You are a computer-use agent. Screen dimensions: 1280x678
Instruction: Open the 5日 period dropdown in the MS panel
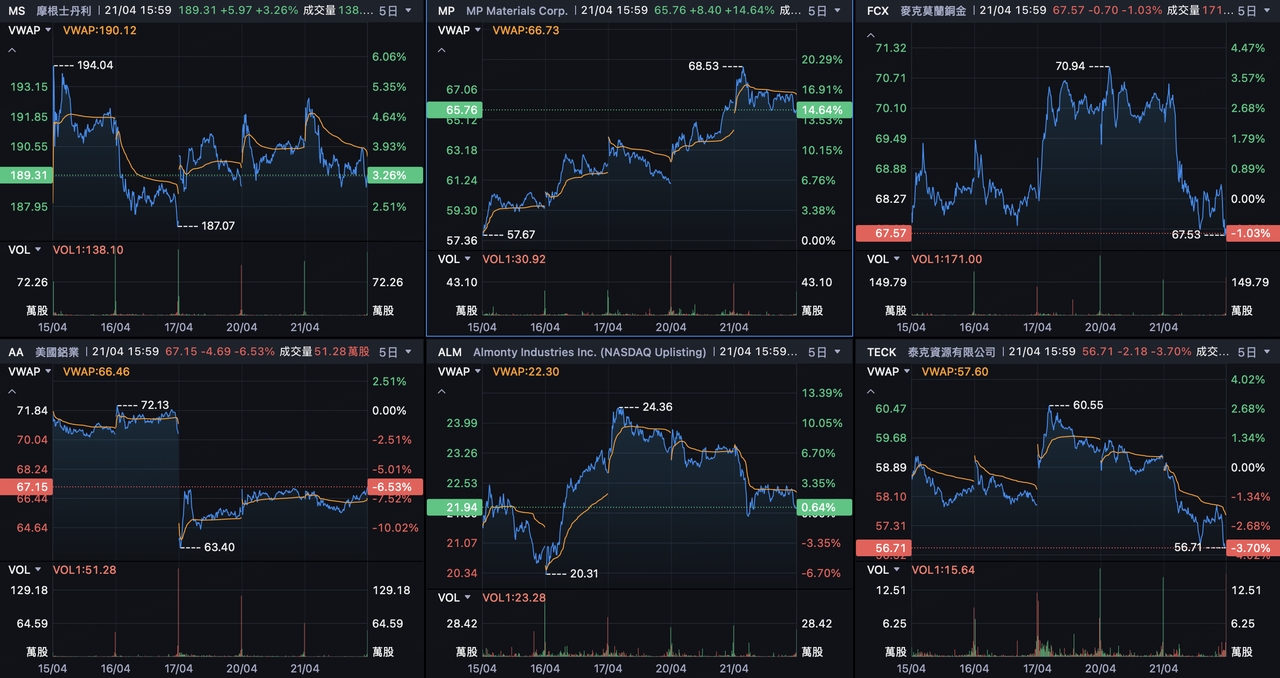[x=394, y=11]
